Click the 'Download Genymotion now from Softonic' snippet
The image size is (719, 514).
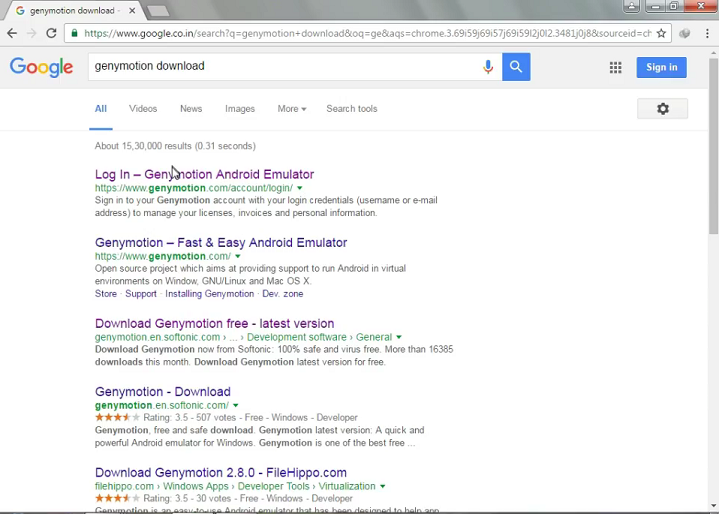click(x=274, y=355)
